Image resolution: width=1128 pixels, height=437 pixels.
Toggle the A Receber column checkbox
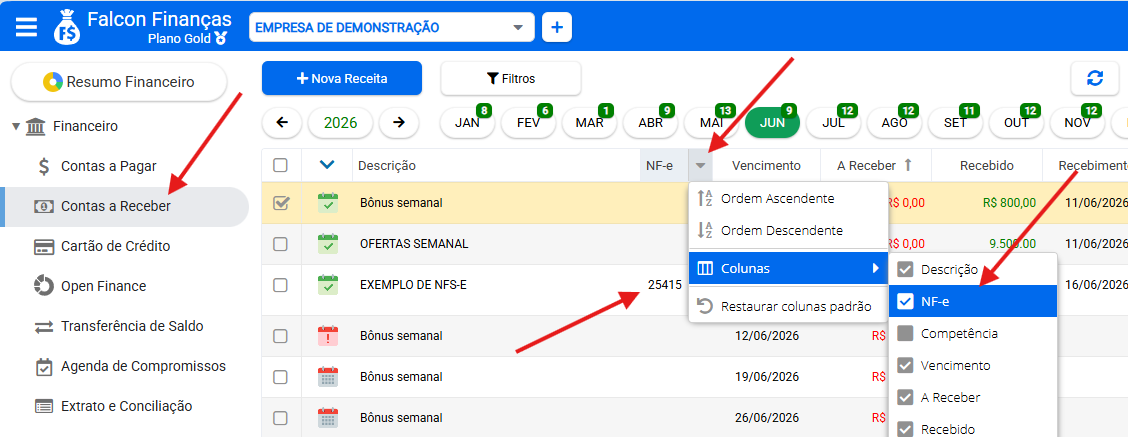(906, 397)
